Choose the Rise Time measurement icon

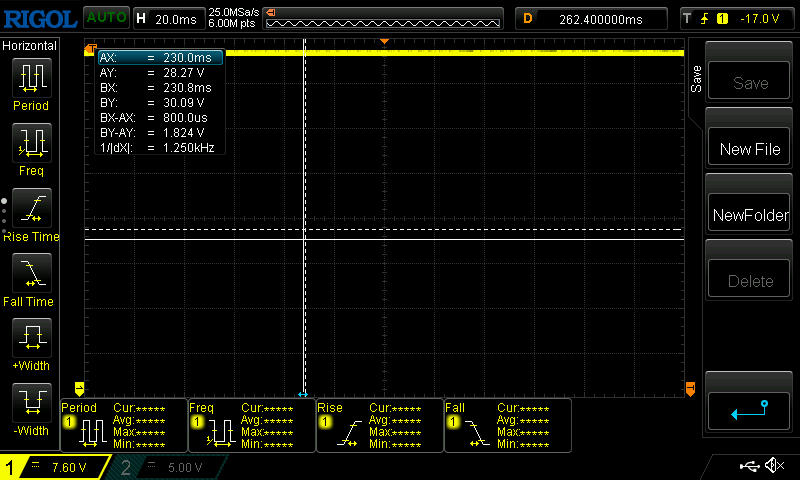point(31,207)
